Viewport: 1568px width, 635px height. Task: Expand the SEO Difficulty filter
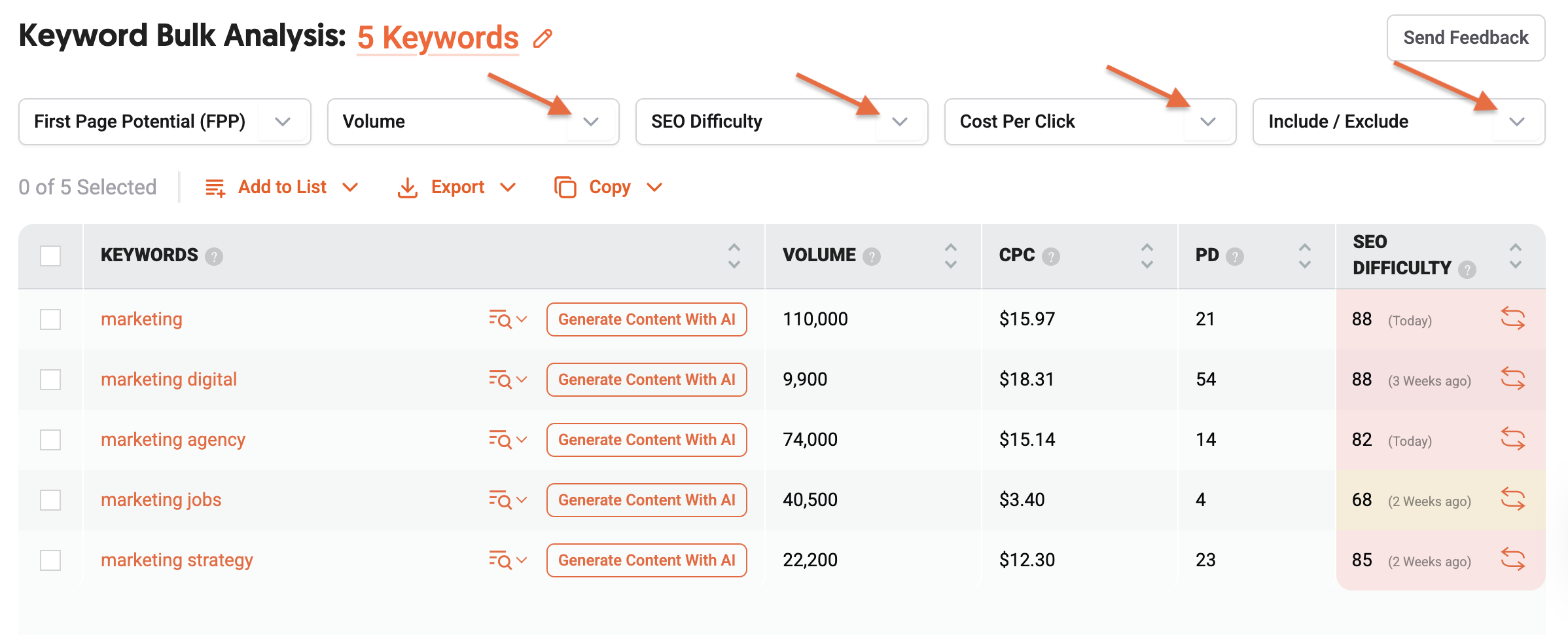click(900, 121)
